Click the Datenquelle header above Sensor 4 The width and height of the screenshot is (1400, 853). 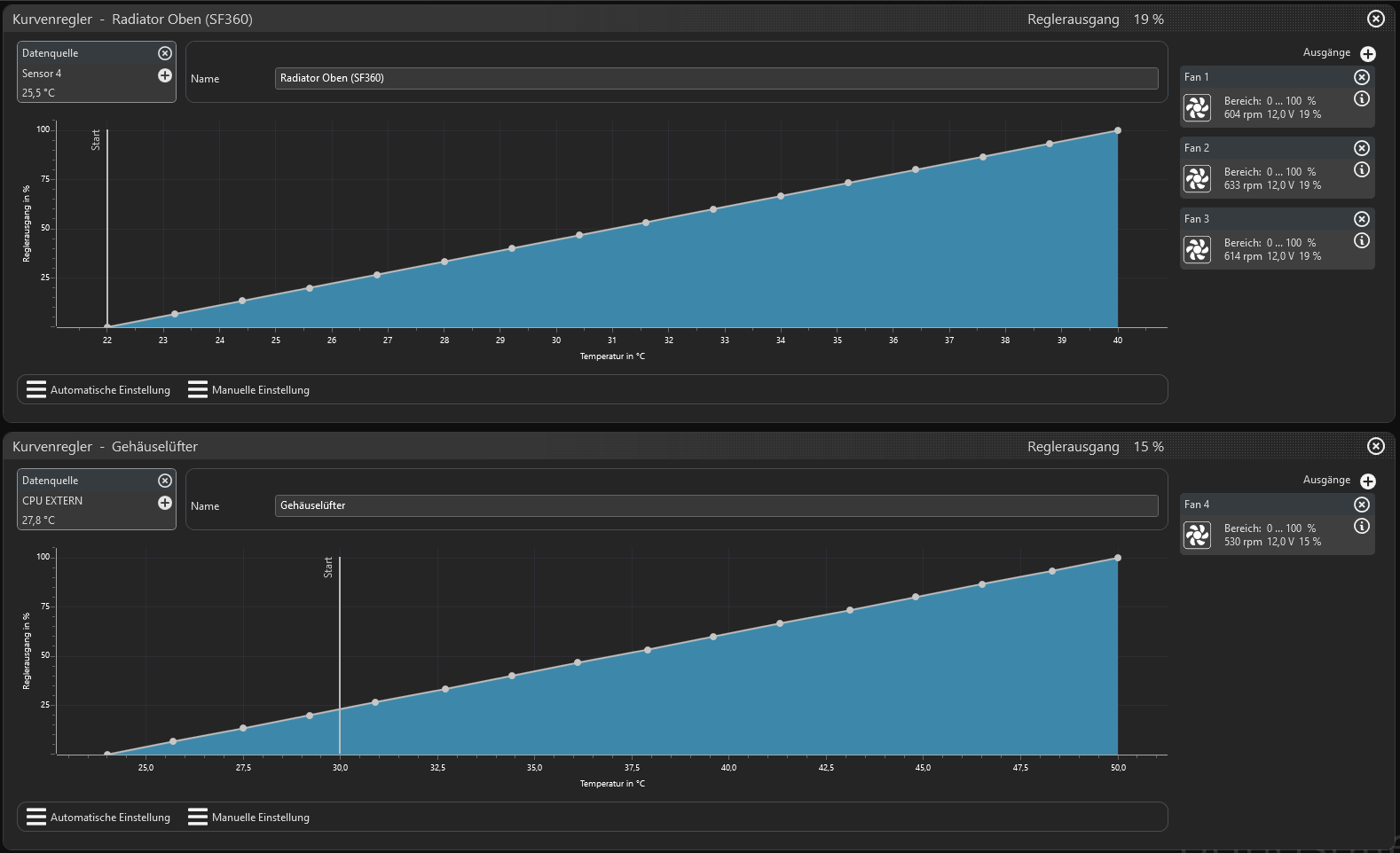click(51, 53)
